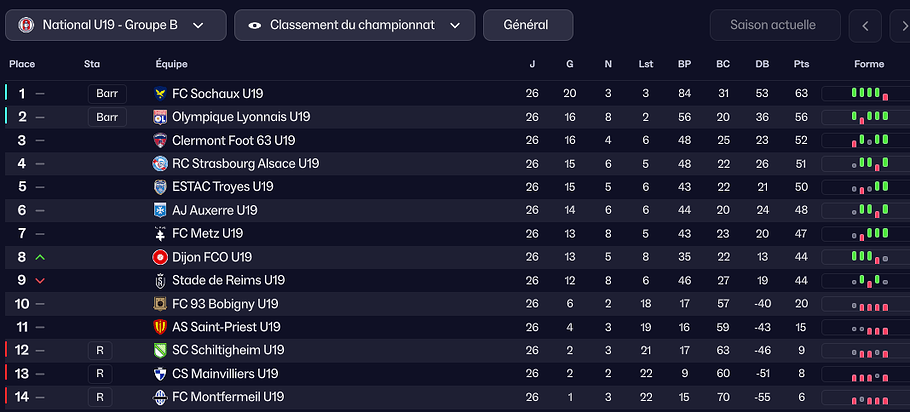Screen dimensions: 910x412
Task: Click the RC Strasbourg Alsace U19 crest
Action: (160, 164)
